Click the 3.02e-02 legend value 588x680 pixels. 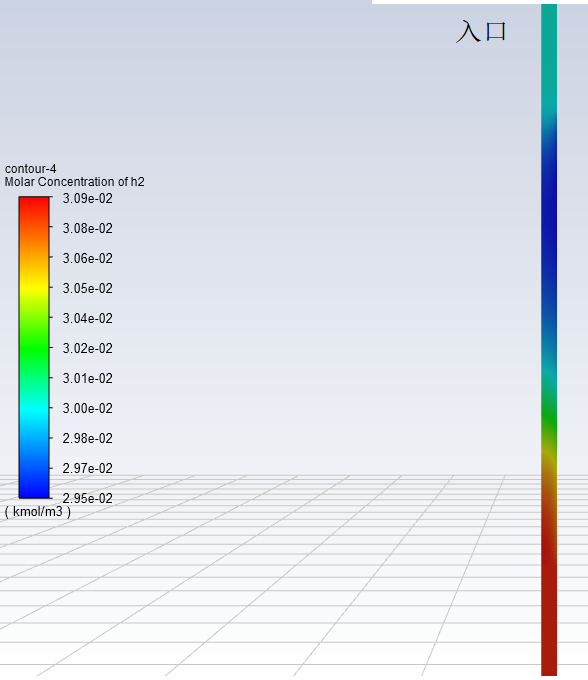click(88, 348)
